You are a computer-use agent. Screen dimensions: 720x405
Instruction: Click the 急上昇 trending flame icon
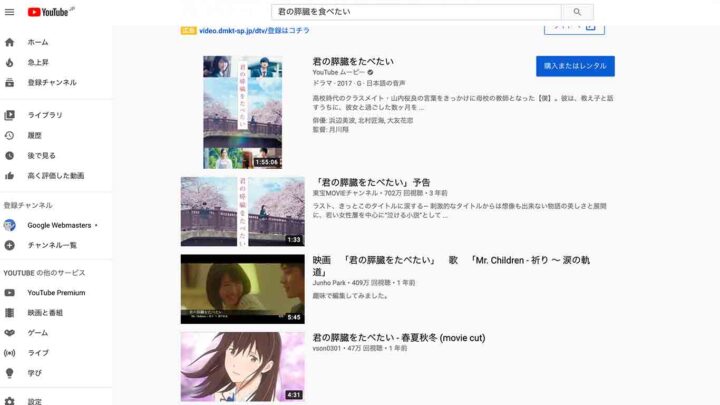10,62
